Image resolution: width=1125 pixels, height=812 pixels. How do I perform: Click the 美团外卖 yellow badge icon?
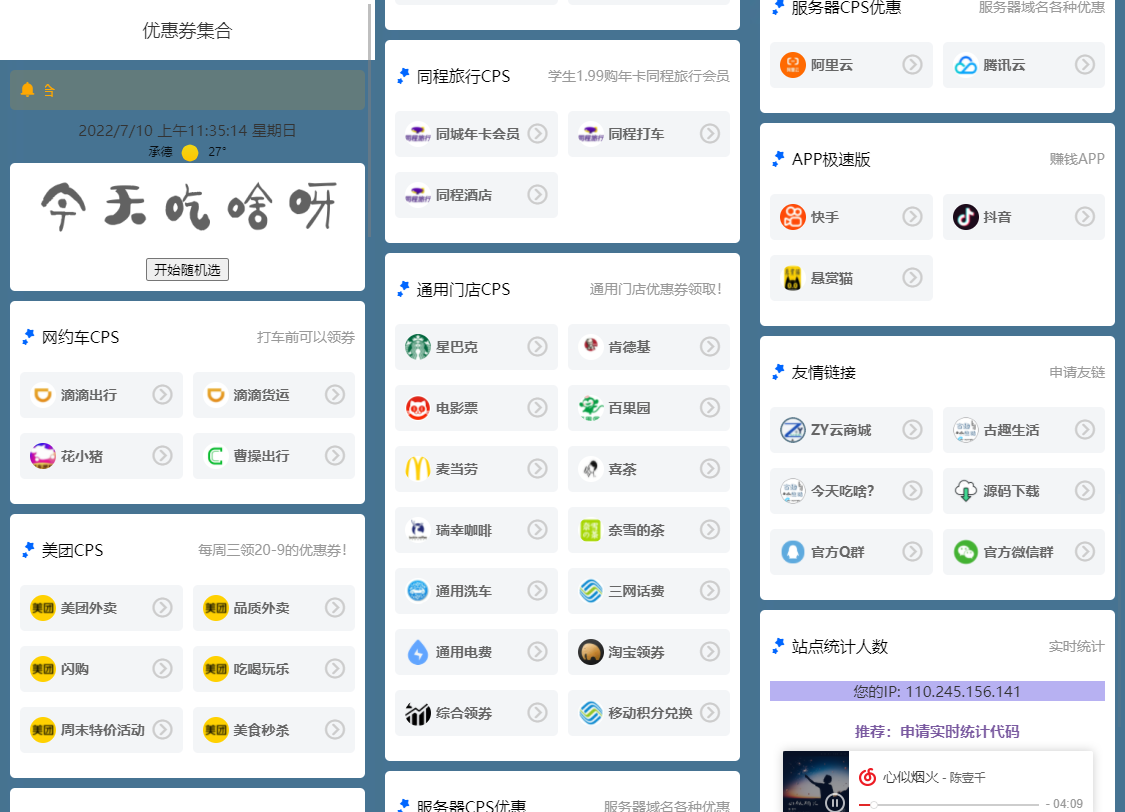(x=43, y=608)
